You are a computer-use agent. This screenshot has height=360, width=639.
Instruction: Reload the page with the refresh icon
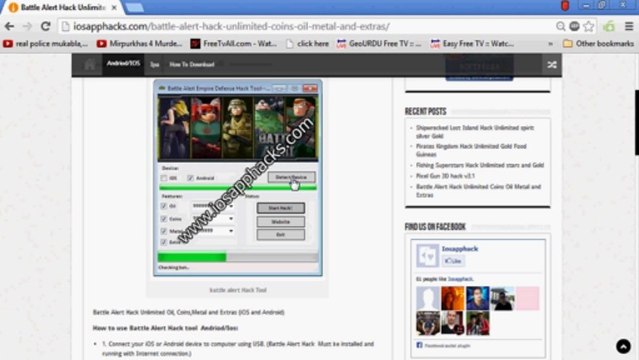point(45,27)
